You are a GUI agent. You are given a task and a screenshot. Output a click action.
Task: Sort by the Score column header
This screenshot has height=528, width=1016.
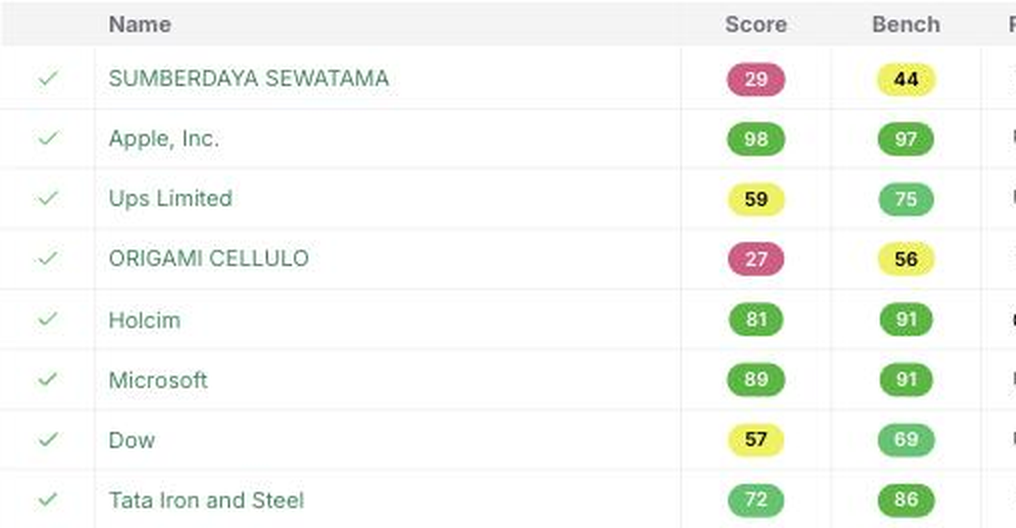(x=756, y=25)
